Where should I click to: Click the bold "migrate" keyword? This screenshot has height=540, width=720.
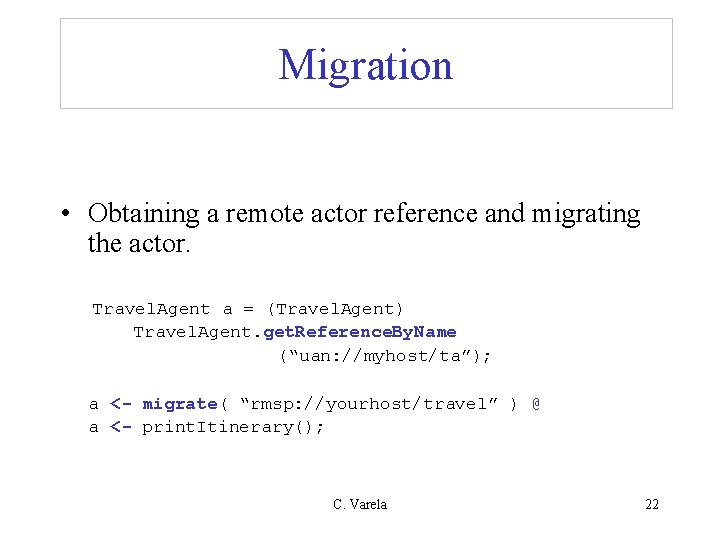pyautogui.click(x=180, y=404)
